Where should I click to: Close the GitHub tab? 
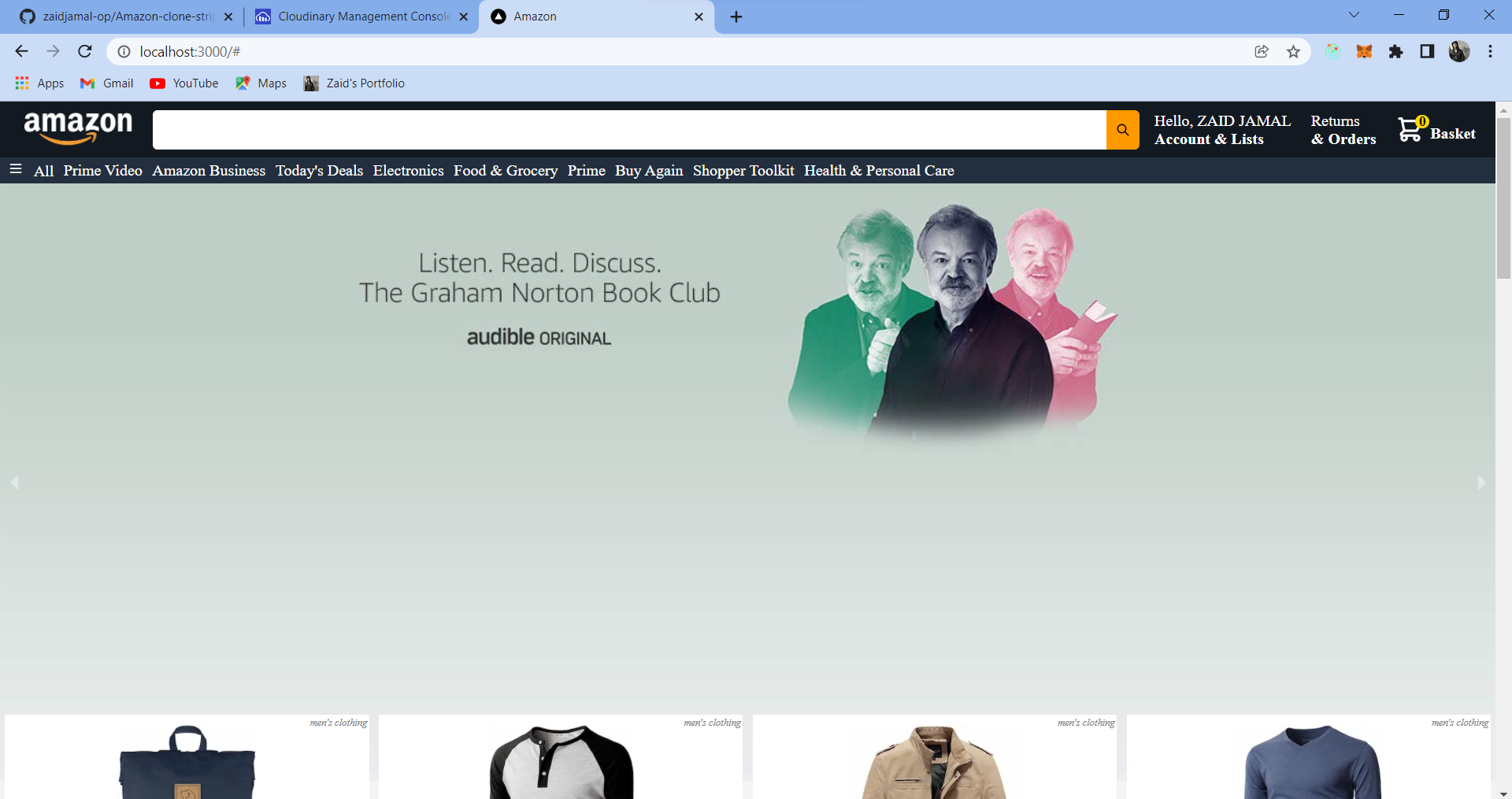228,17
